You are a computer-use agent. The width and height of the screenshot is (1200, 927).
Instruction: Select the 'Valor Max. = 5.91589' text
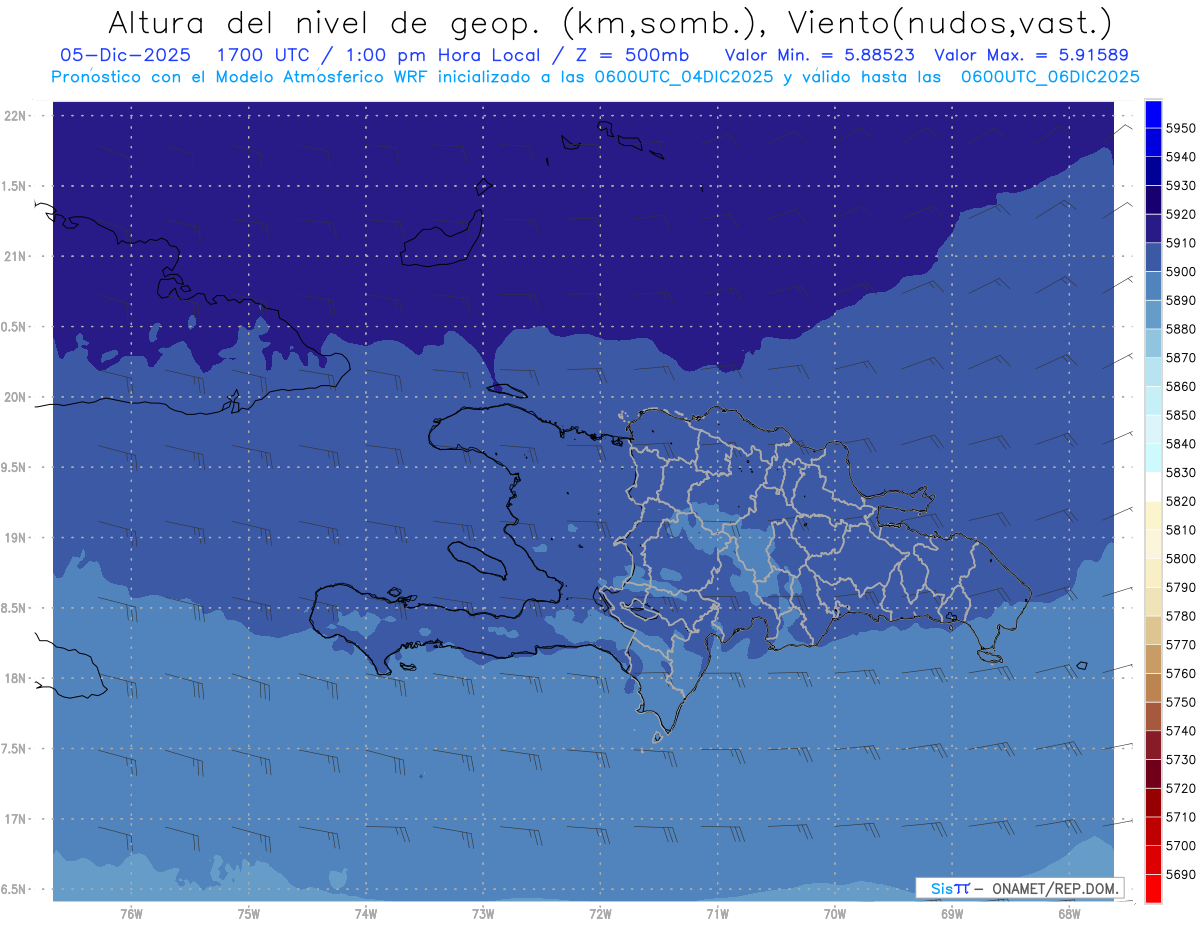(x=1030, y=55)
